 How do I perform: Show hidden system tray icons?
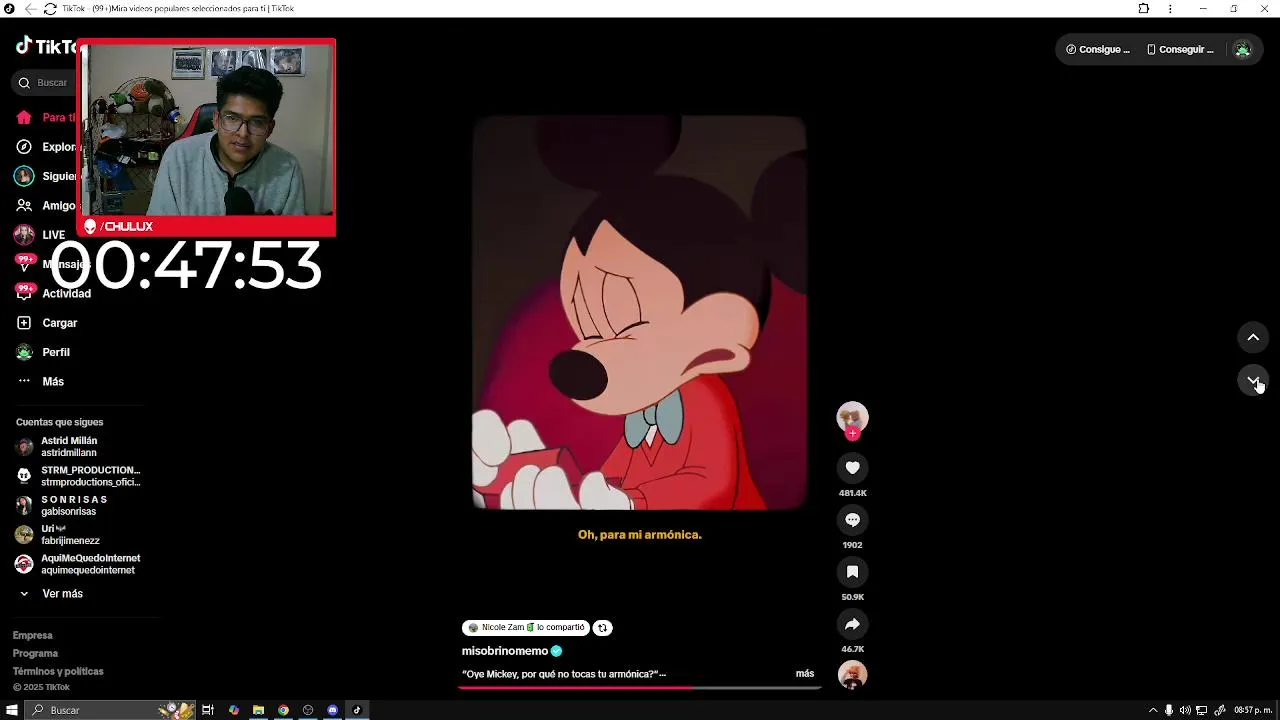tap(1153, 710)
